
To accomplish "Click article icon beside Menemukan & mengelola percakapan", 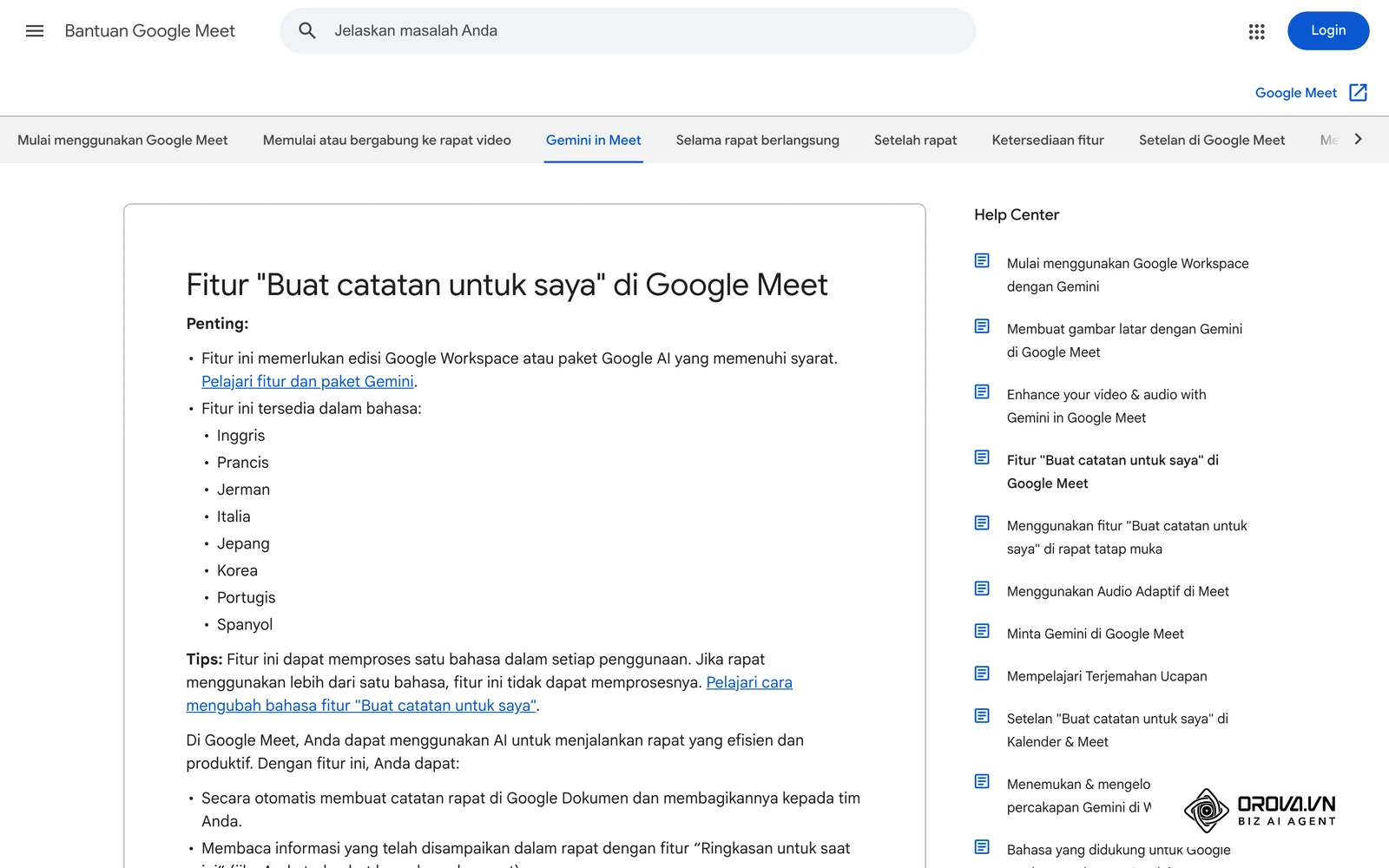I will (982, 781).
